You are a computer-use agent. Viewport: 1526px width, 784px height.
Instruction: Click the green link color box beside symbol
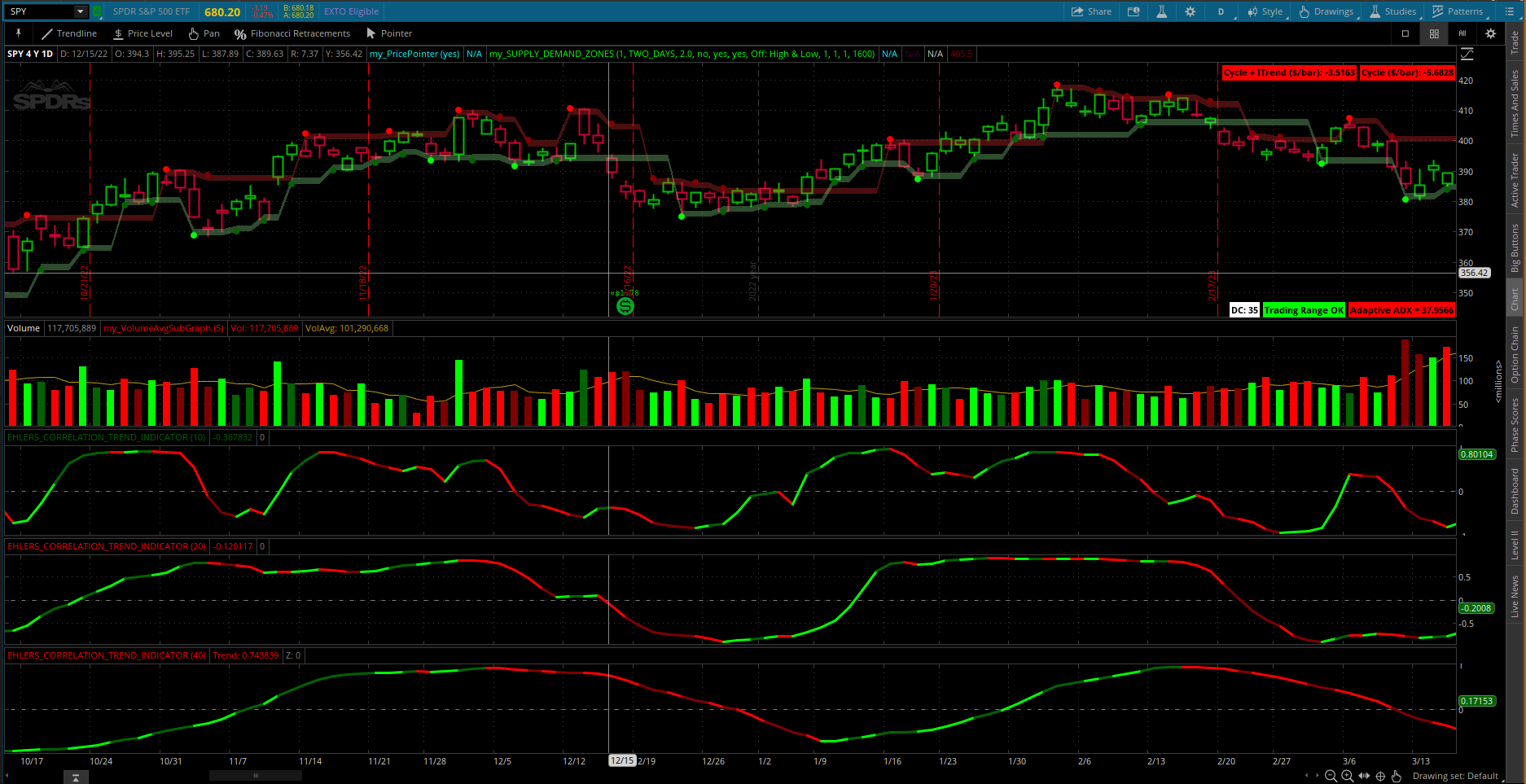coord(97,11)
